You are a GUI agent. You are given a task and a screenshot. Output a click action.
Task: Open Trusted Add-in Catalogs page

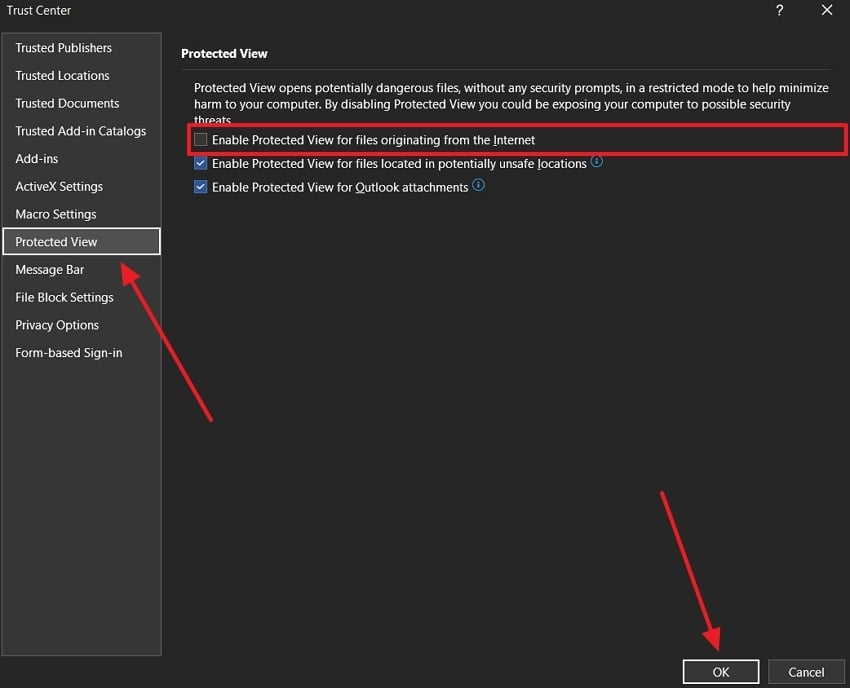point(80,131)
